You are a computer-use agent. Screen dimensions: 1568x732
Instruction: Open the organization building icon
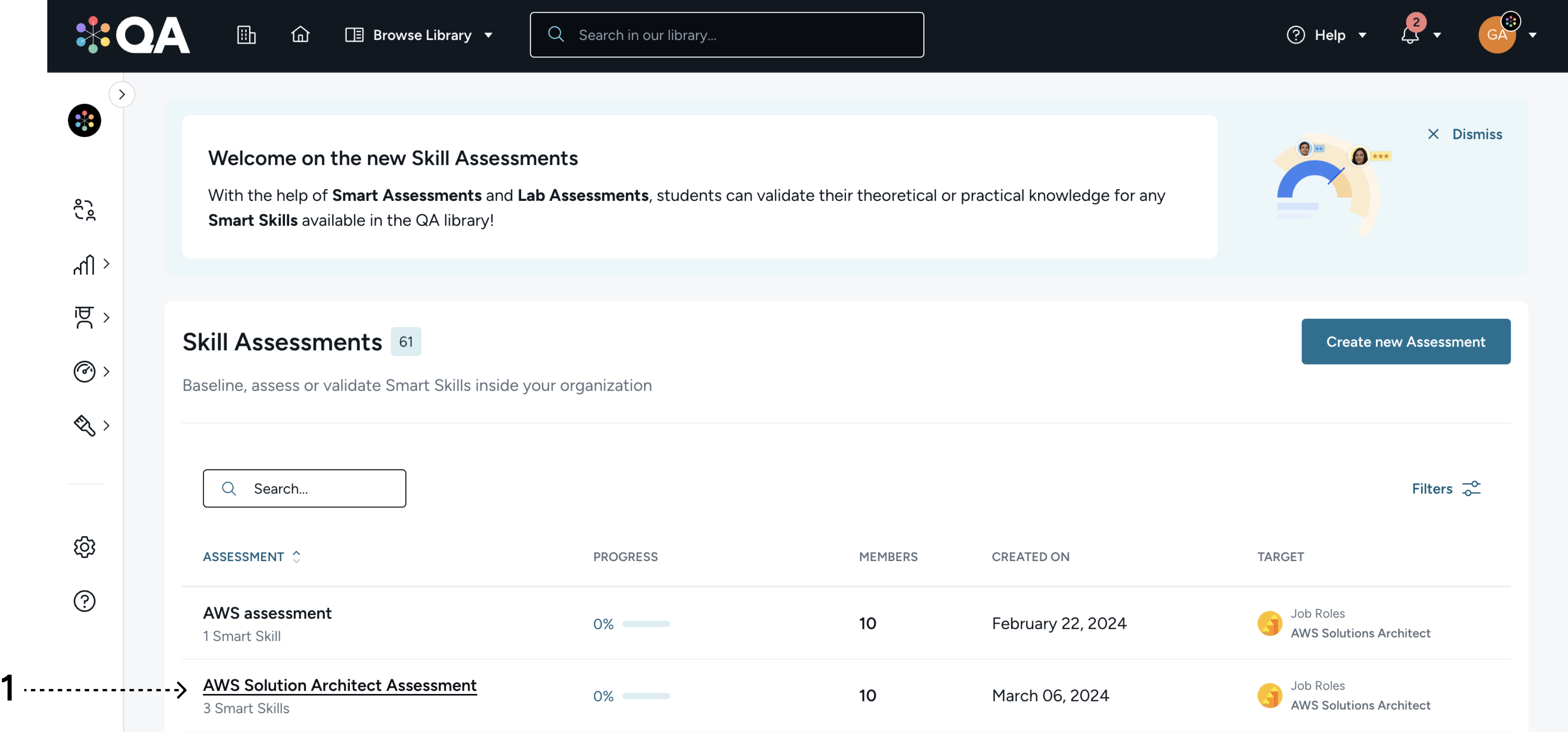(246, 35)
